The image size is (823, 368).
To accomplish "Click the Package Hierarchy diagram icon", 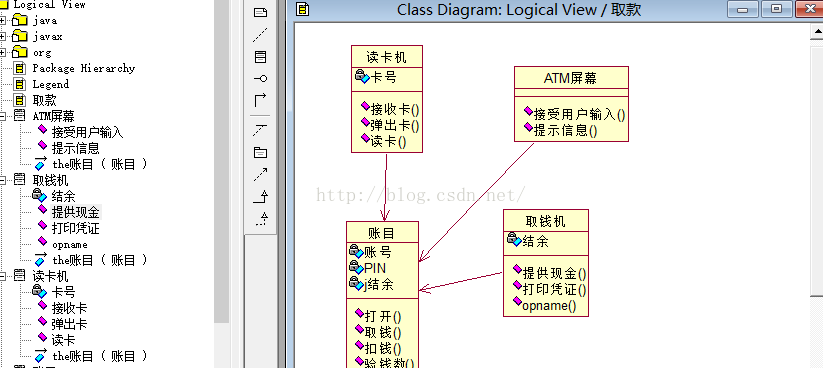I will coord(19,68).
